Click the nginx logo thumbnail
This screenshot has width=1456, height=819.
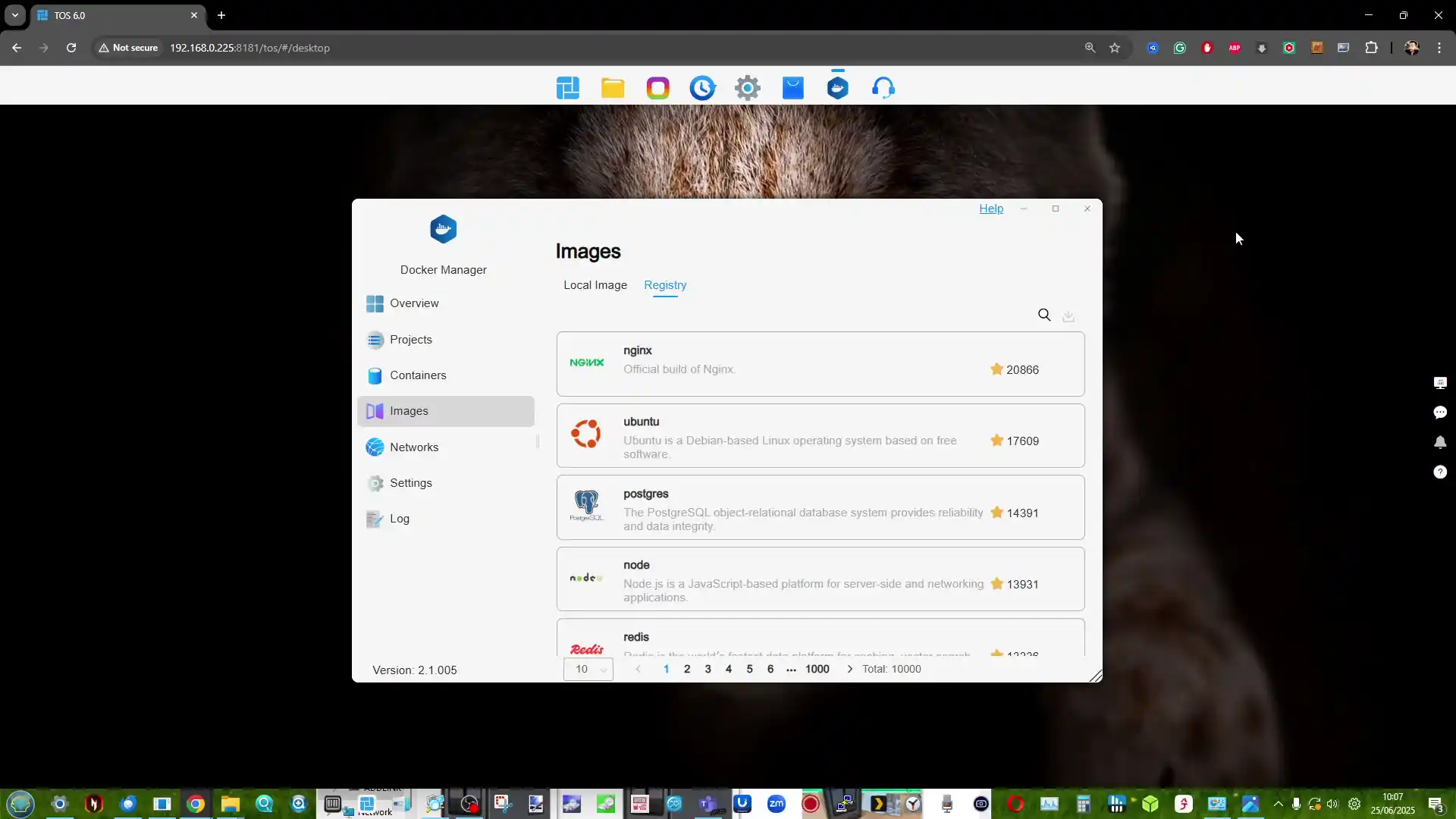[x=587, y=362]
